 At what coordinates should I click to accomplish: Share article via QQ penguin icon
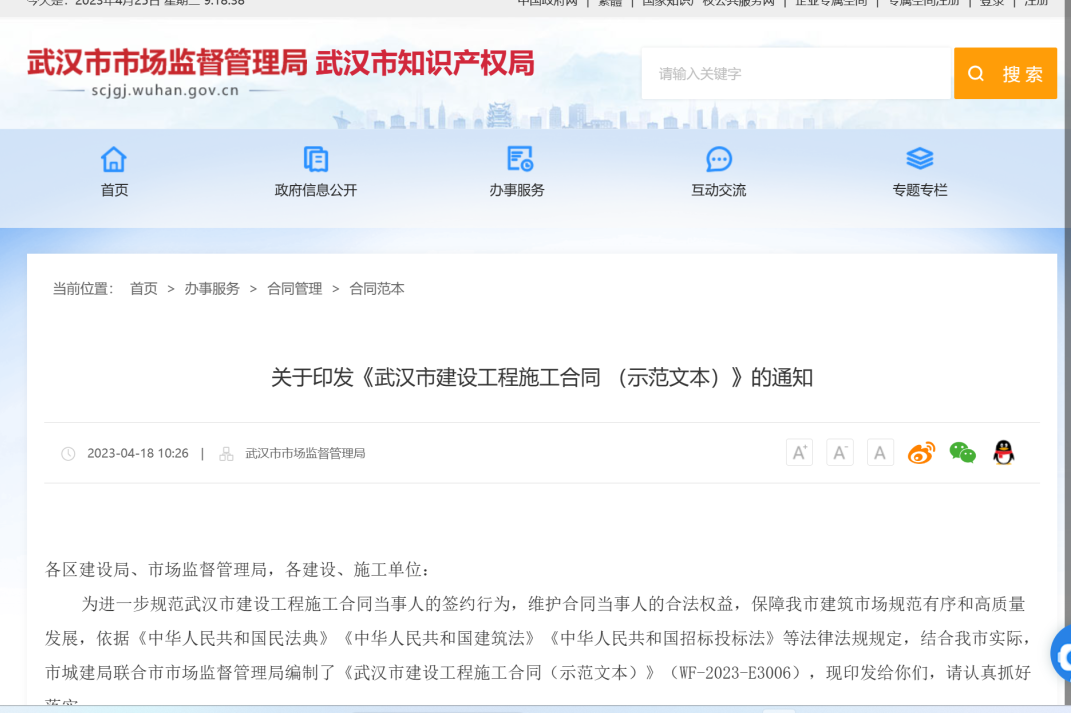pyautogui.click(x=1003, y=453)
